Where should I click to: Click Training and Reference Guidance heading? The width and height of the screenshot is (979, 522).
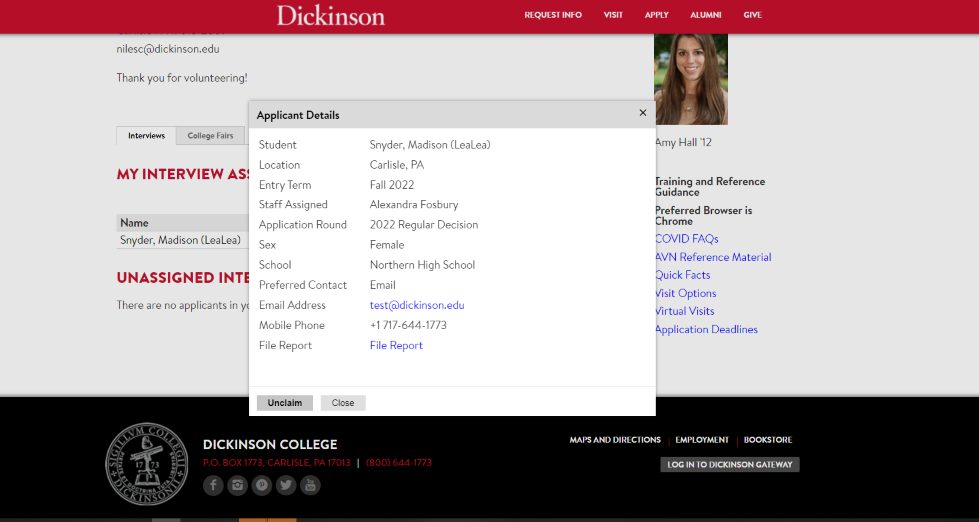click(709, 187)
